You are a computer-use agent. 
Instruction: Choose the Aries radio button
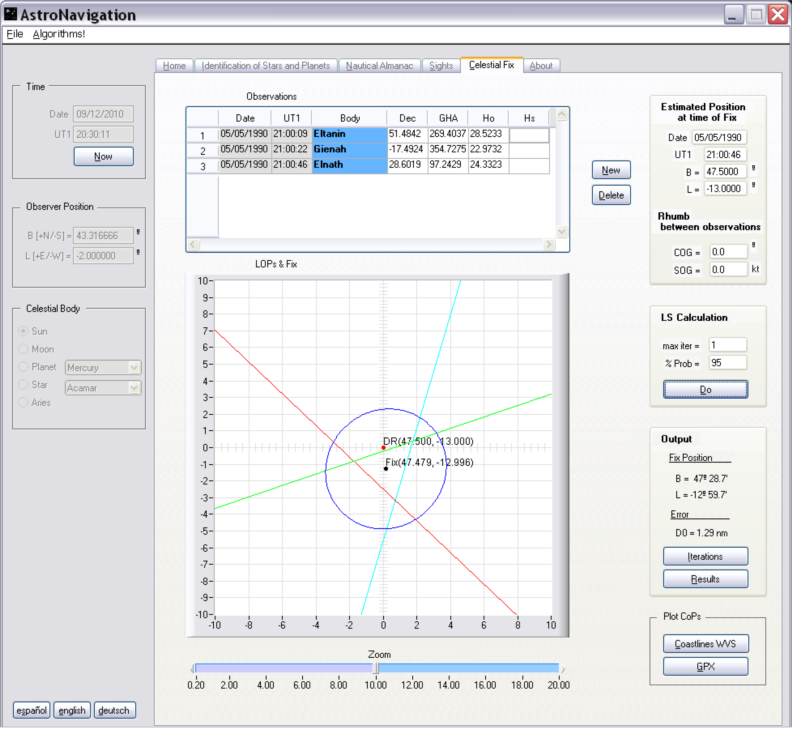click(25, 402)
